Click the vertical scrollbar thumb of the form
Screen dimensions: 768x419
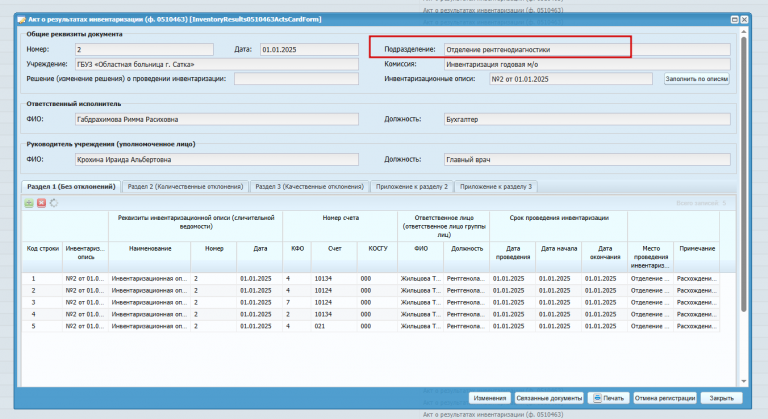(744, 174)
